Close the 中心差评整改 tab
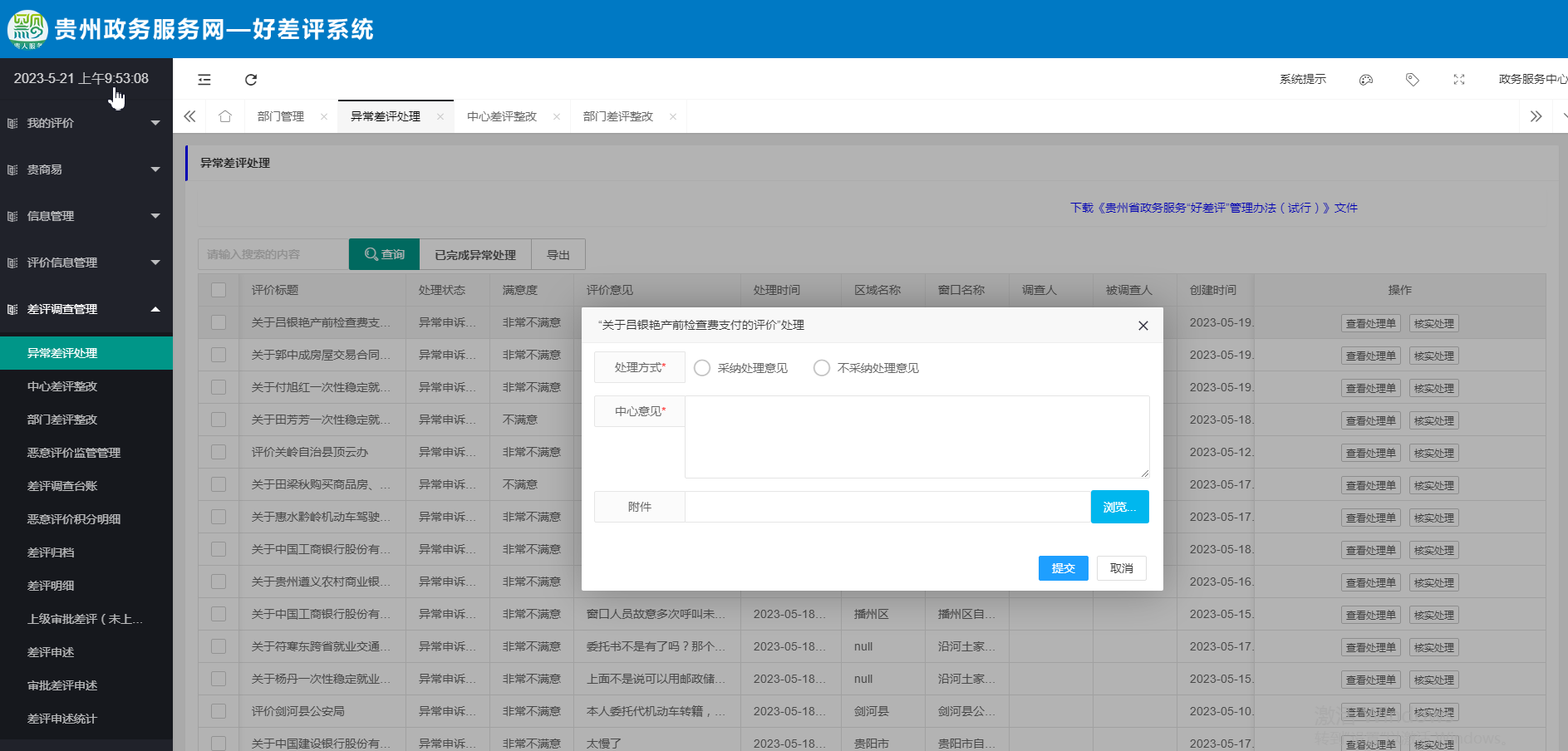The width and height of the screenshot is (1568, 751). 557,116
